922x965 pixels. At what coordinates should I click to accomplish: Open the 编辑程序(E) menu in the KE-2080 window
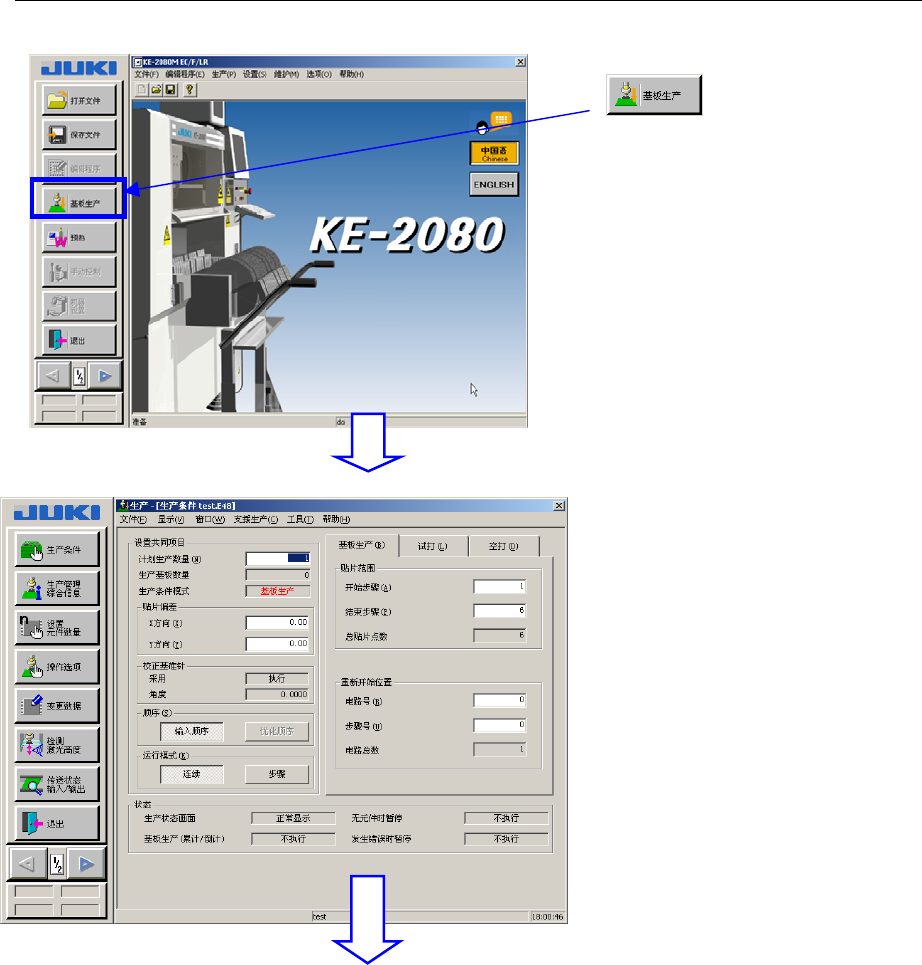tap(185, 74)
